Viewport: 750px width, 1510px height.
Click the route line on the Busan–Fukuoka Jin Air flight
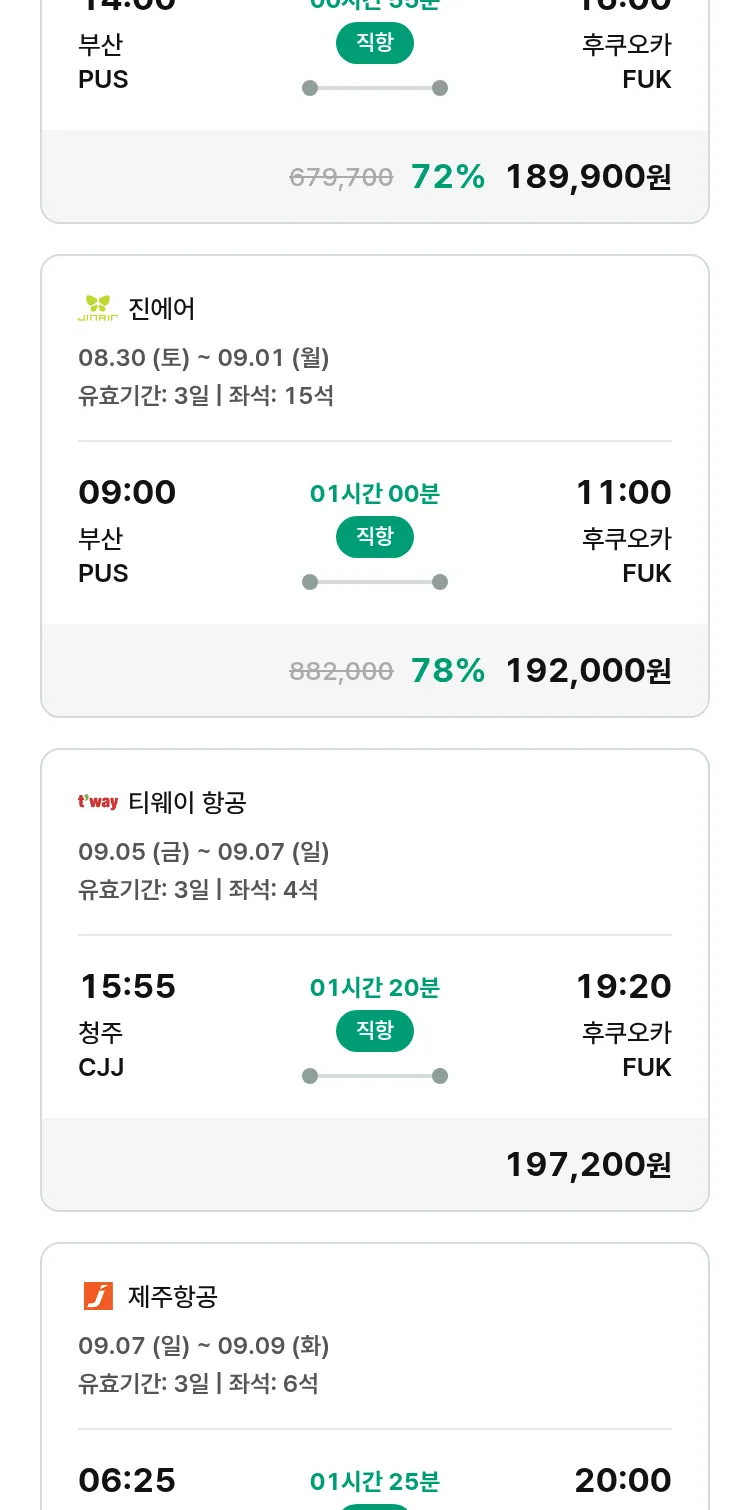[x=375, y=582]
